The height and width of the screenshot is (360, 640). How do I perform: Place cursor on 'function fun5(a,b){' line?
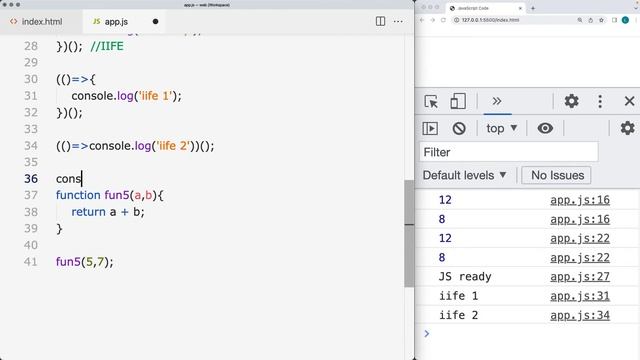[110, 195]
